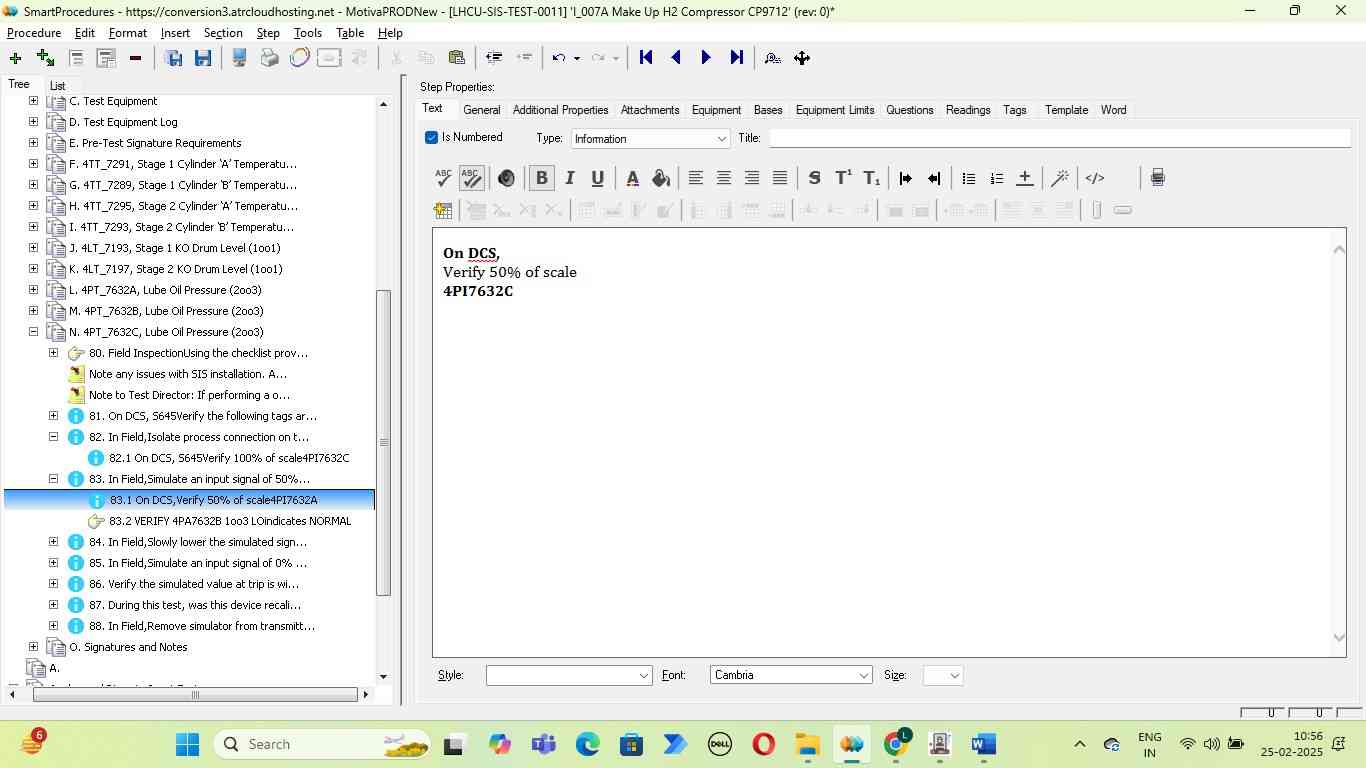This screenshot has height=768, width=1366.
Task: Click the center align icon
Action: point(723,178)
